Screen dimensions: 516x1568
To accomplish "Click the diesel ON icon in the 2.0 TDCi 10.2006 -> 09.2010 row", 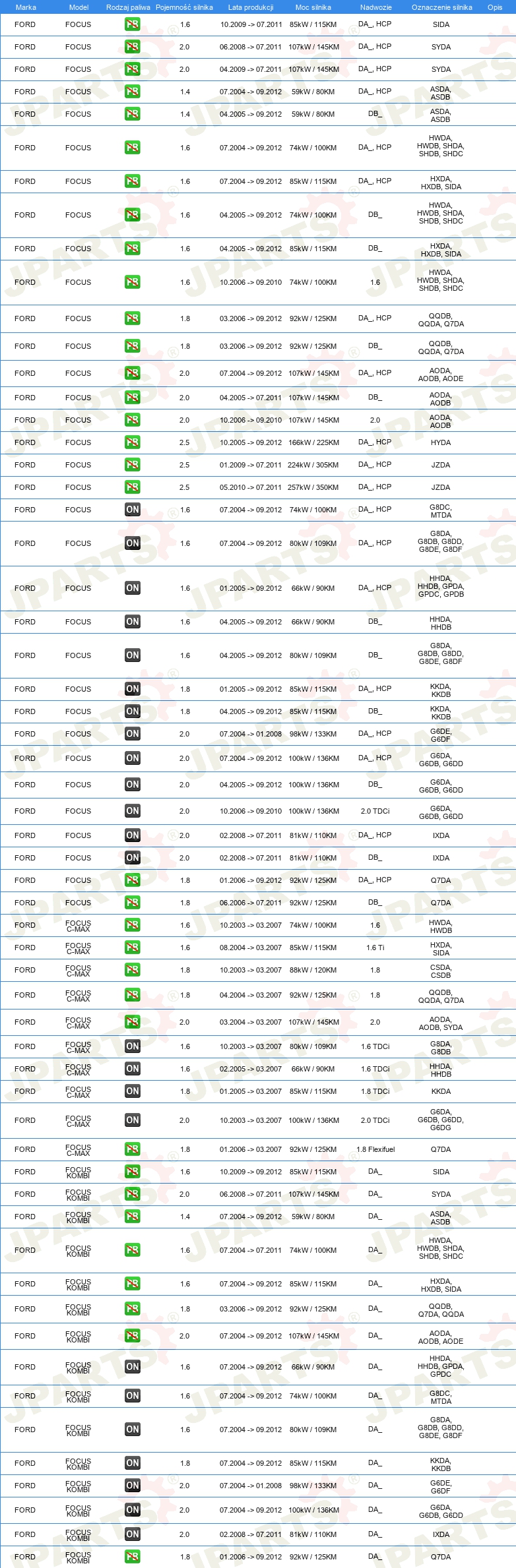I will [133, 811].
